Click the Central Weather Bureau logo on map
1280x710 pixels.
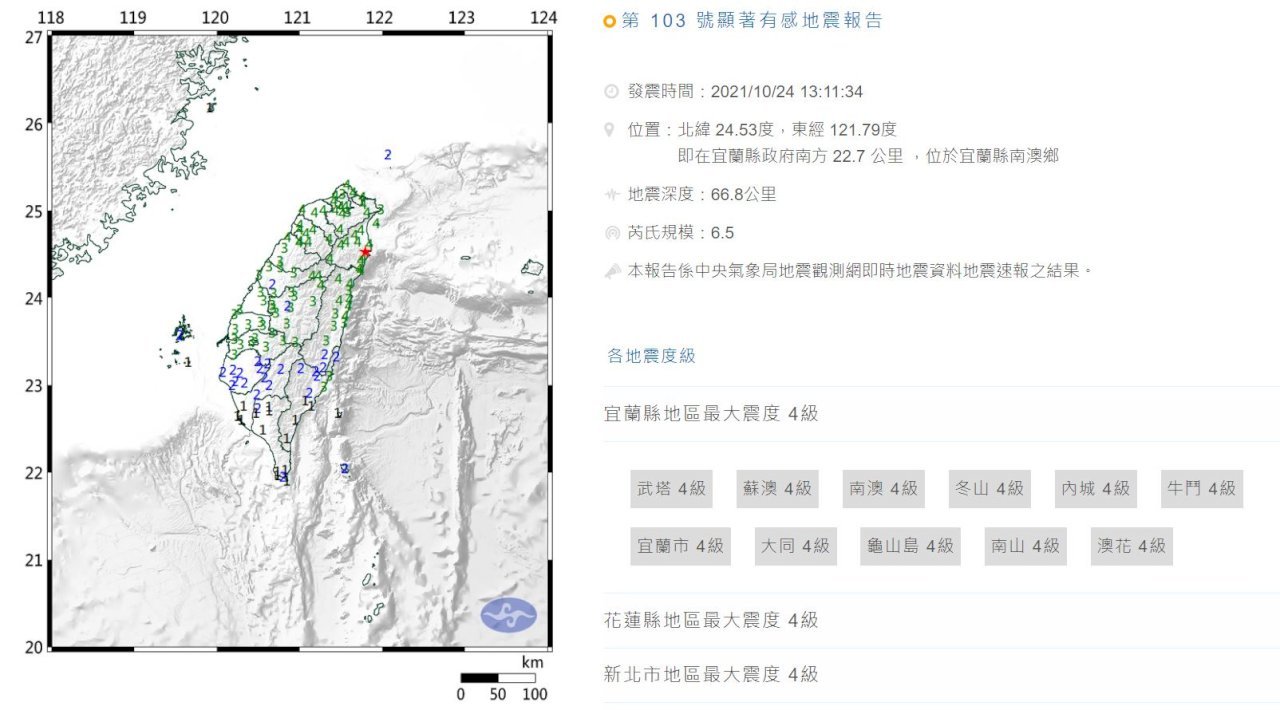click(508, 613)
